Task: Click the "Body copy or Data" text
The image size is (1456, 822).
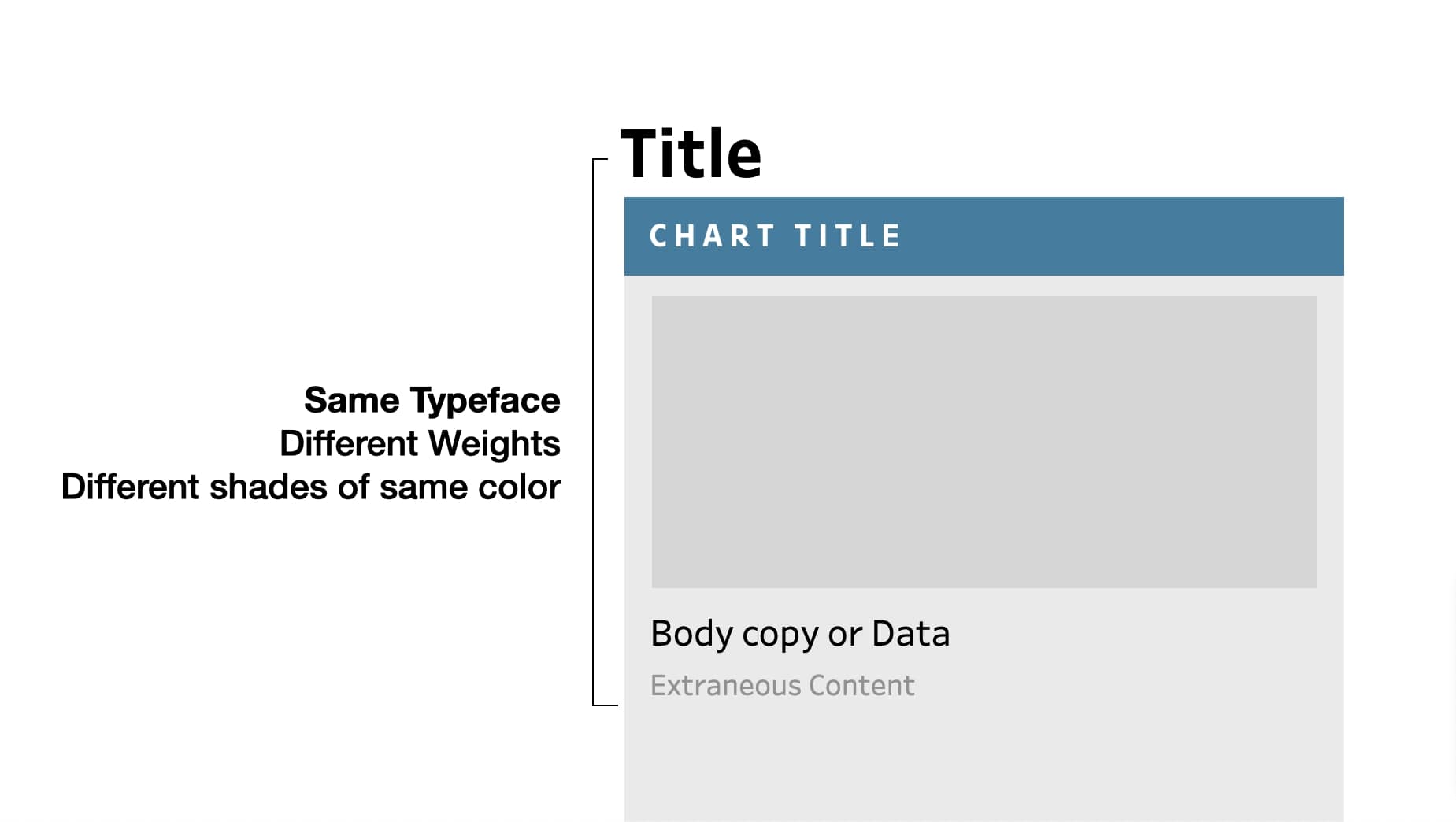Action: pyautogui.click(x=800, y=635)
